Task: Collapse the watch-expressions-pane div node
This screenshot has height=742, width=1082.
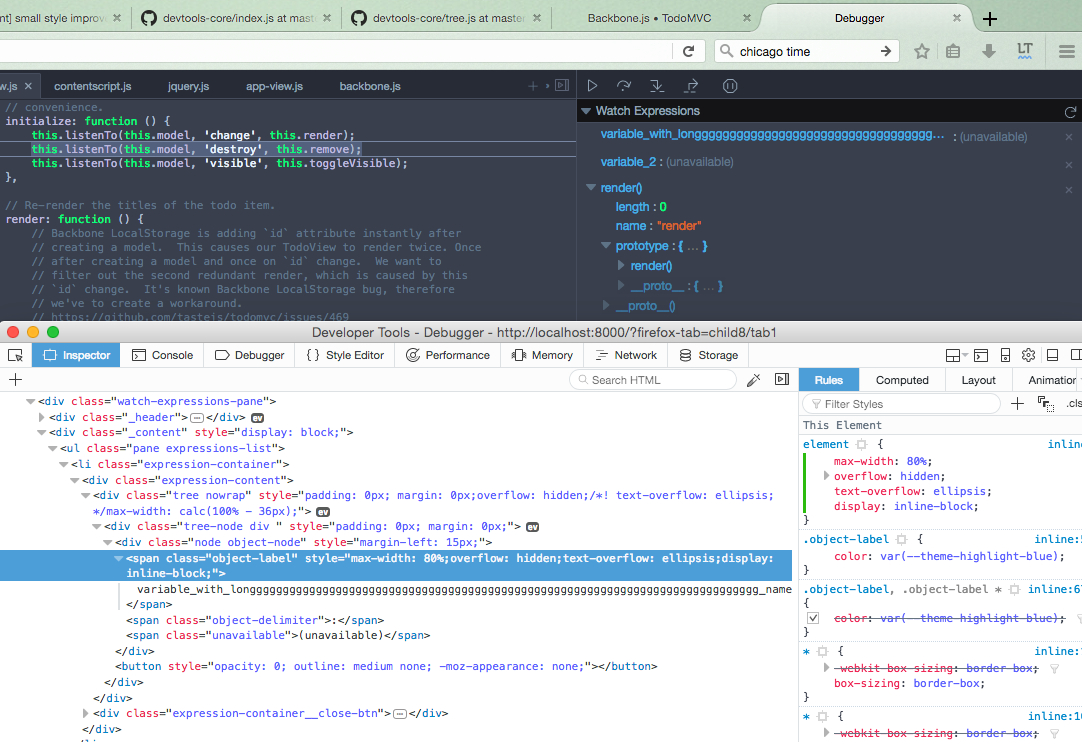Action: 30,401
